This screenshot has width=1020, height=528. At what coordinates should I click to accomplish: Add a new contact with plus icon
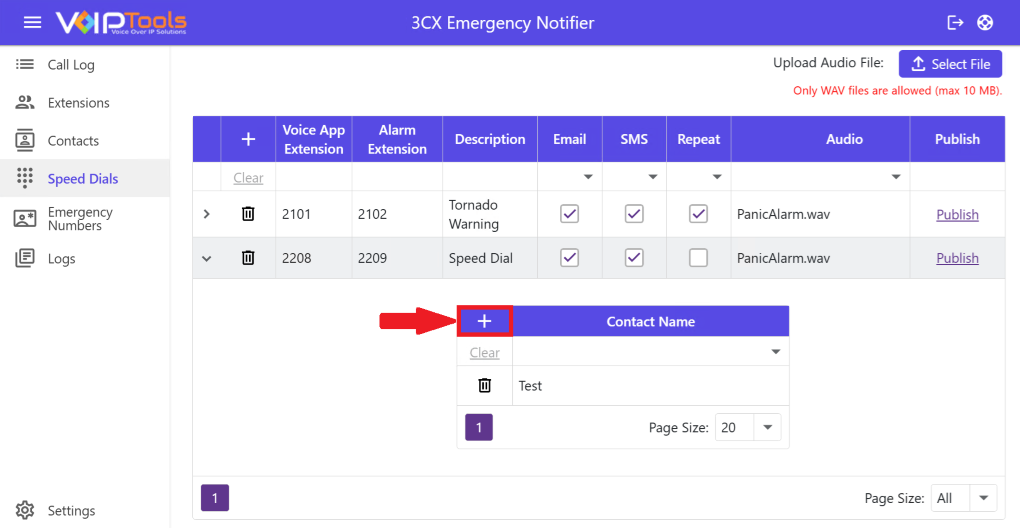pos(485,321)
